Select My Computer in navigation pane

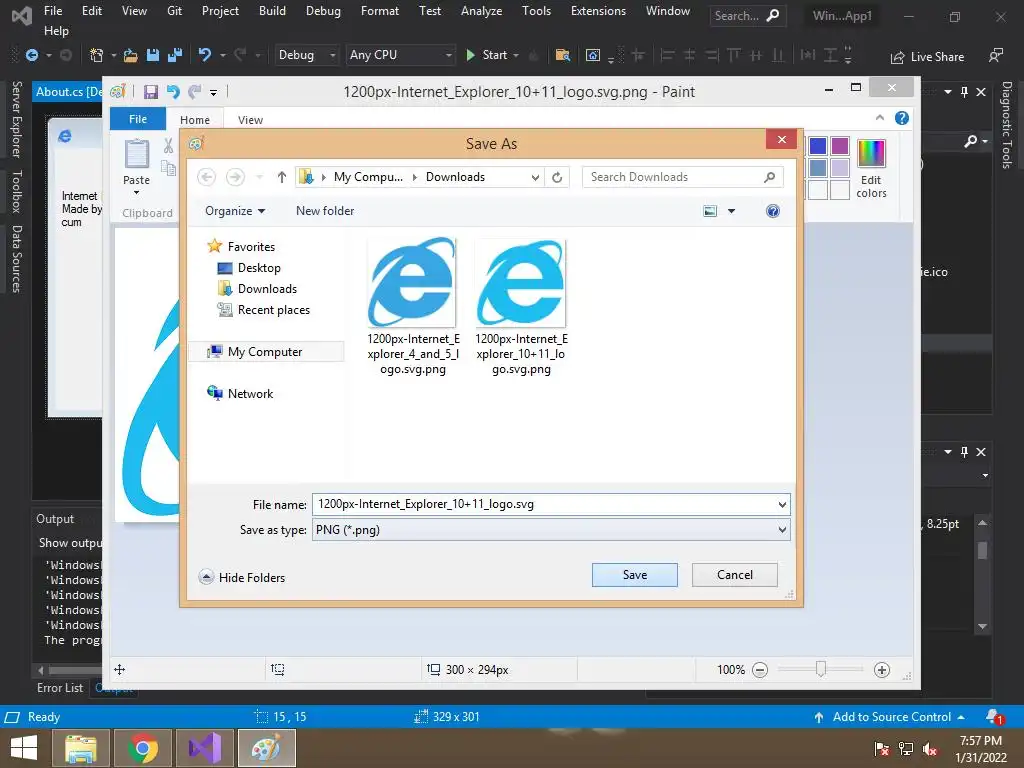tap(265, 351)
